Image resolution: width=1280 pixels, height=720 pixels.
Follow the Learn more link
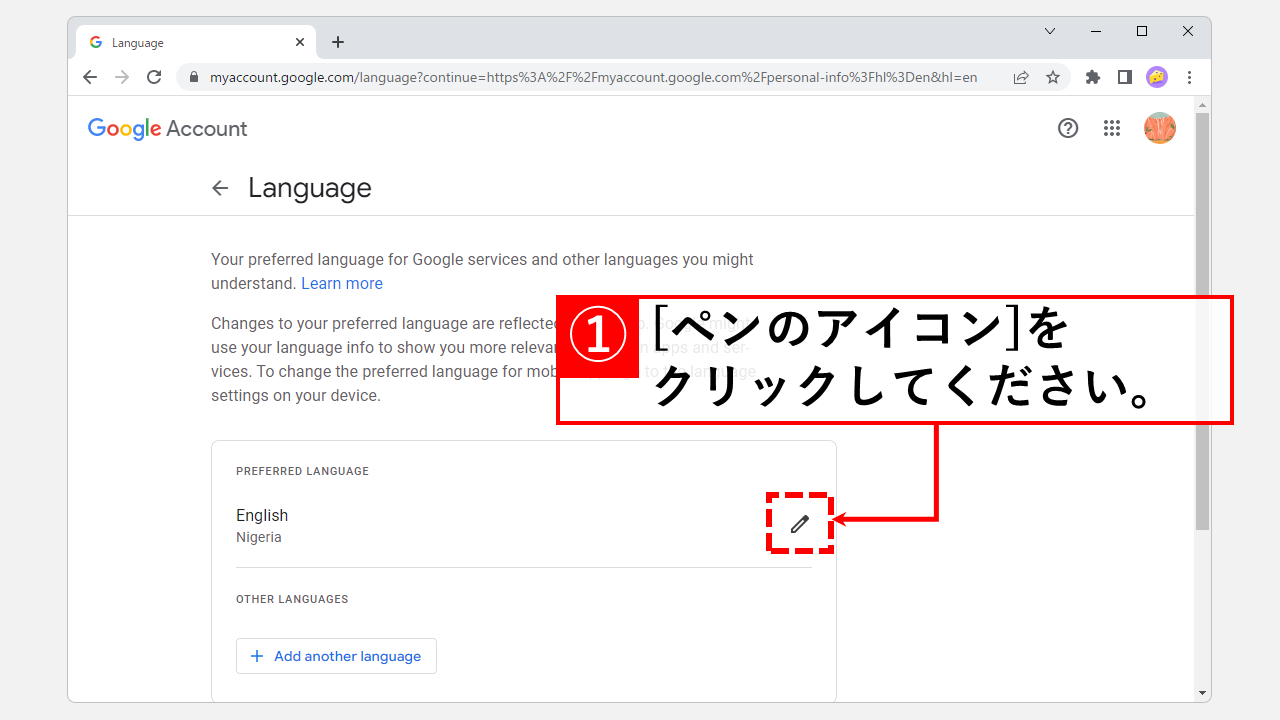[x=341, y=283]
